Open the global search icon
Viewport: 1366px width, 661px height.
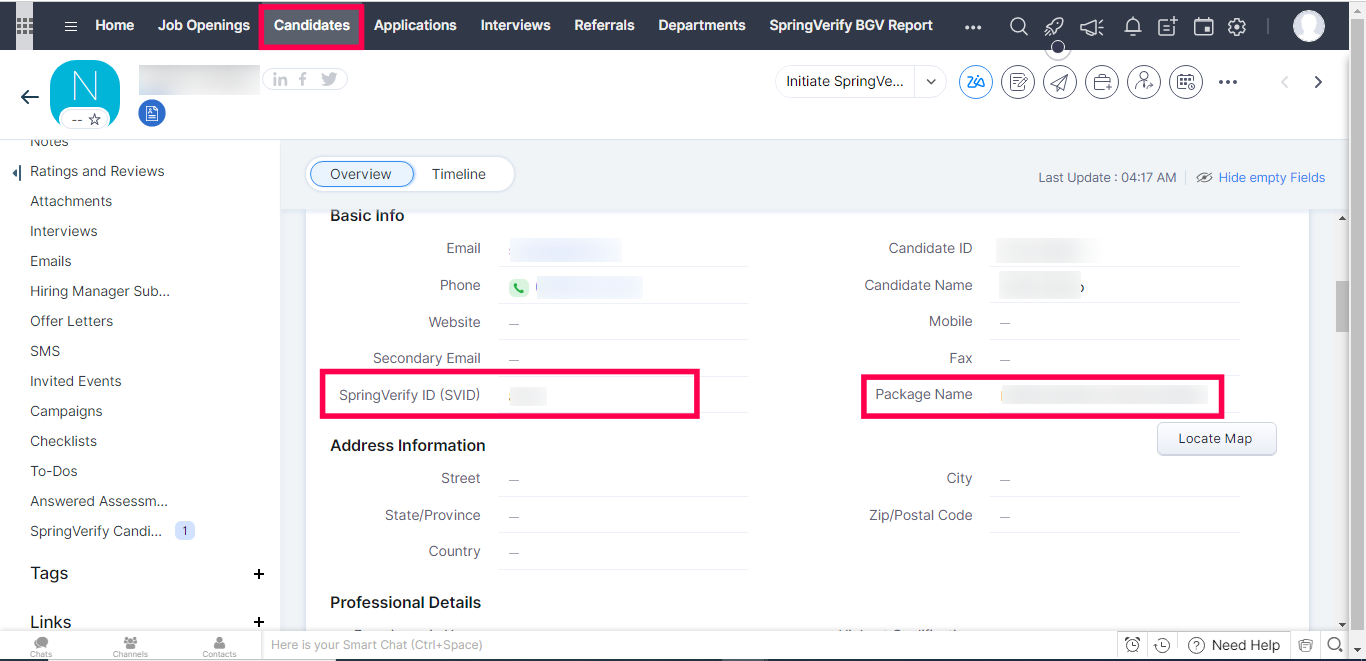(1018, 26)
